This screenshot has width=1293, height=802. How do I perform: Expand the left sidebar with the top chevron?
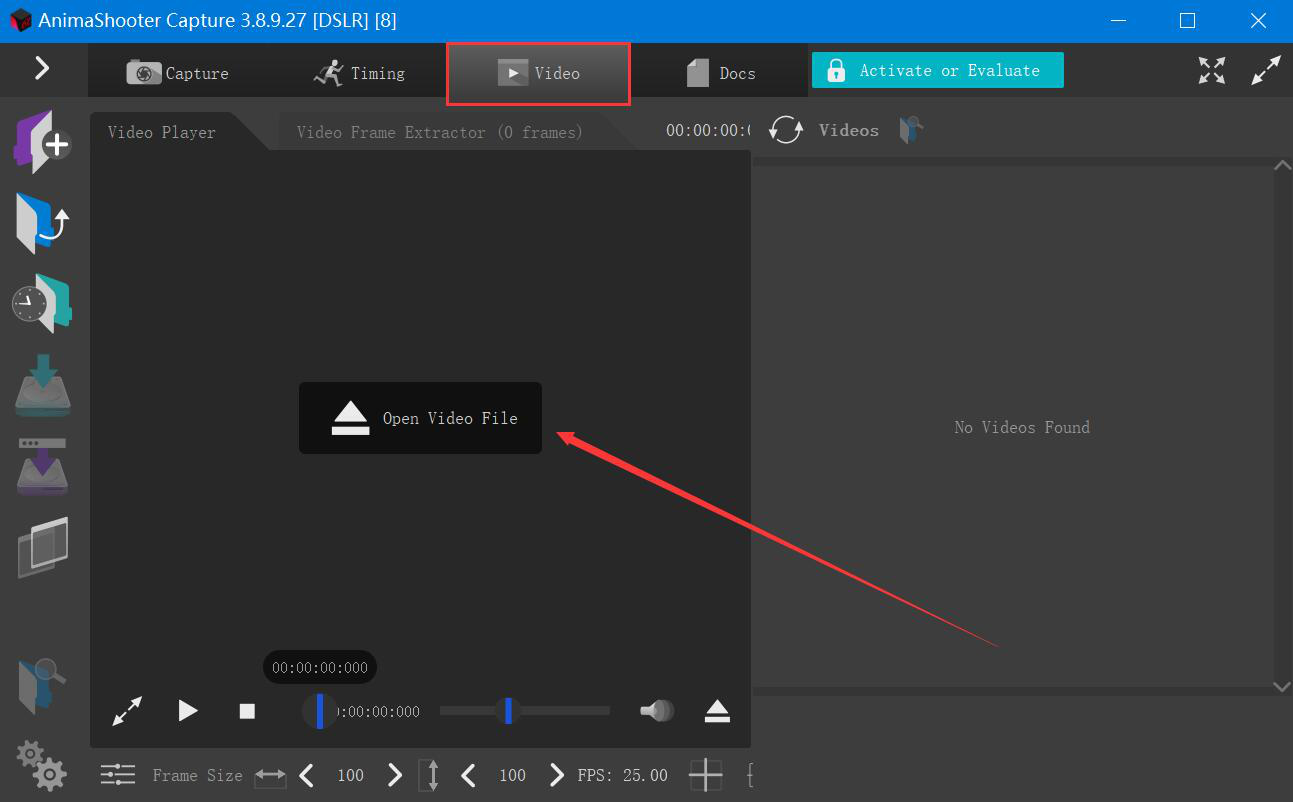click(x=42, y=68)
